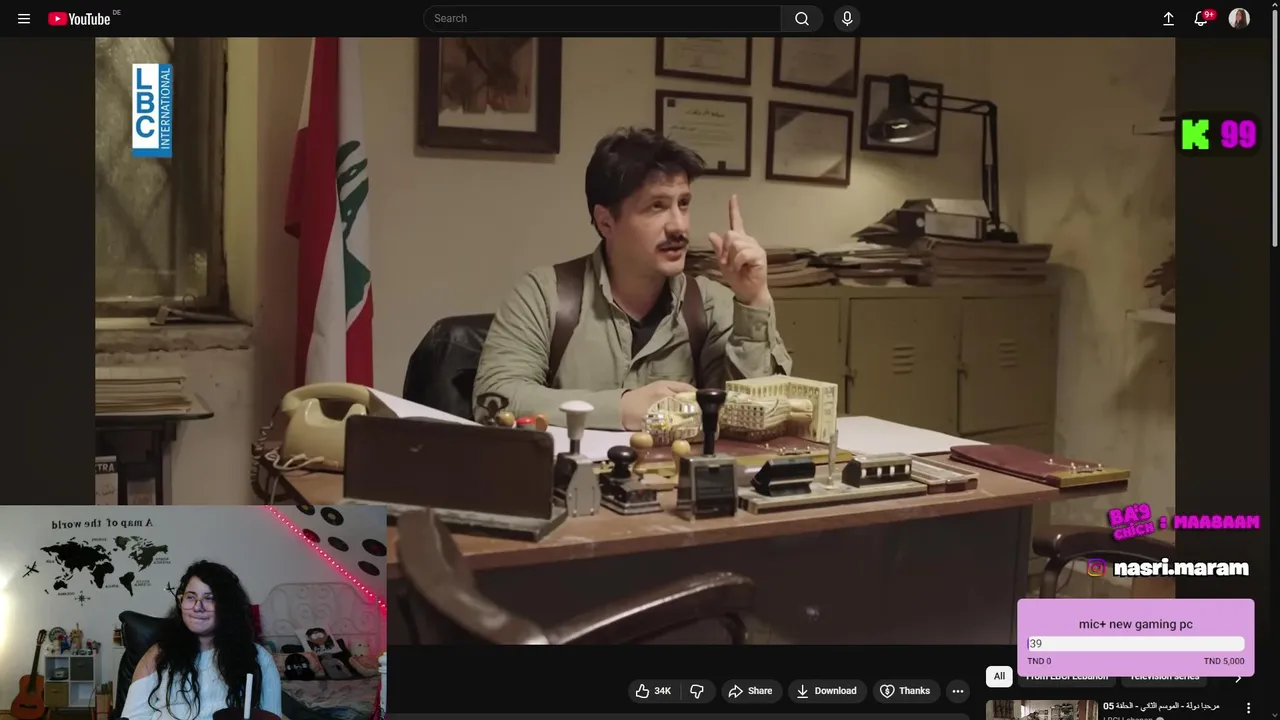The width and height of the screenshot is (1280, 720).
Task: Open the YouTube hamburger guide menu
Action: [x=24, y=19]
